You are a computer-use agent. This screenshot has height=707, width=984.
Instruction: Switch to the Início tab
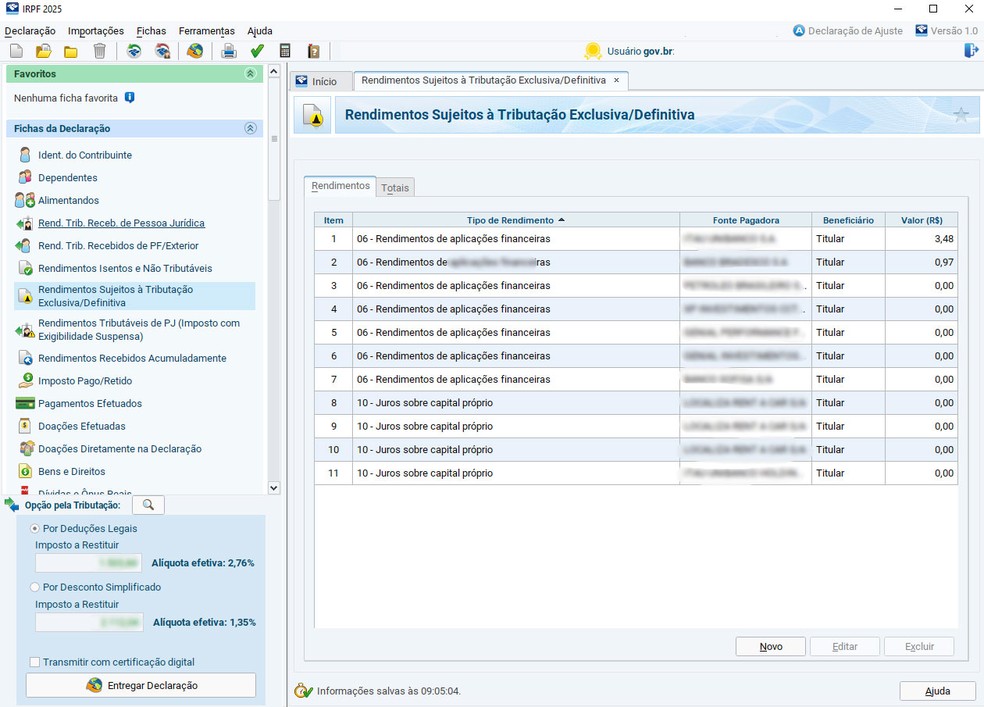tap(319, 81)
